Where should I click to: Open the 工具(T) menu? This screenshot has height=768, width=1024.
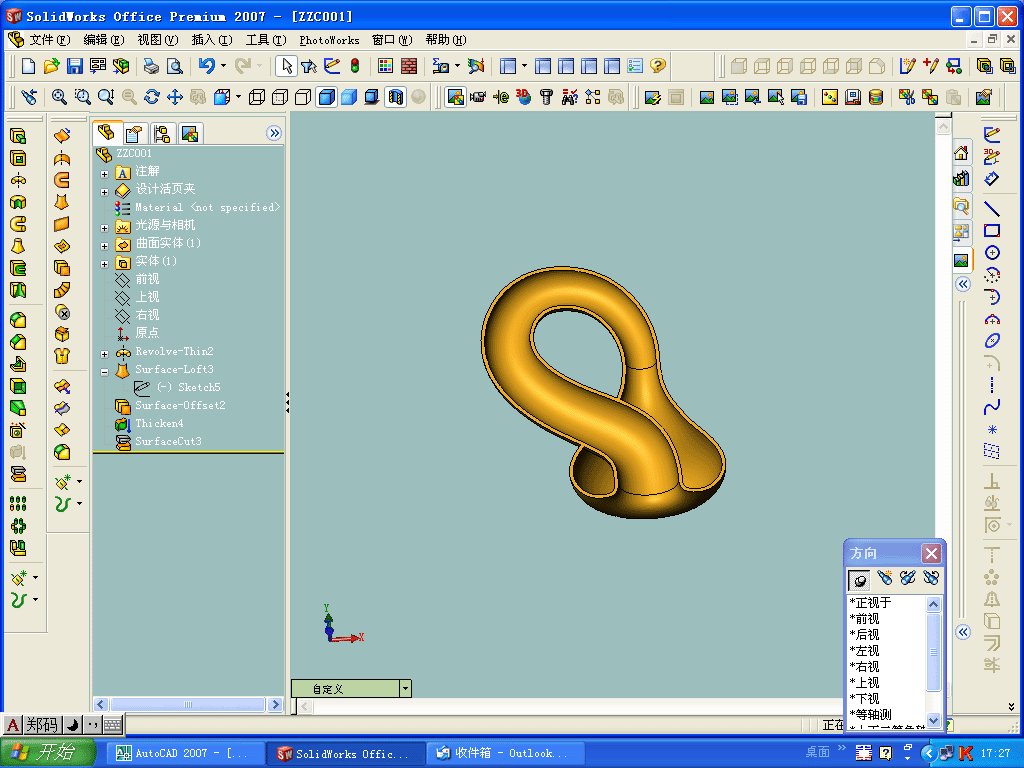[x=266, y=40]
